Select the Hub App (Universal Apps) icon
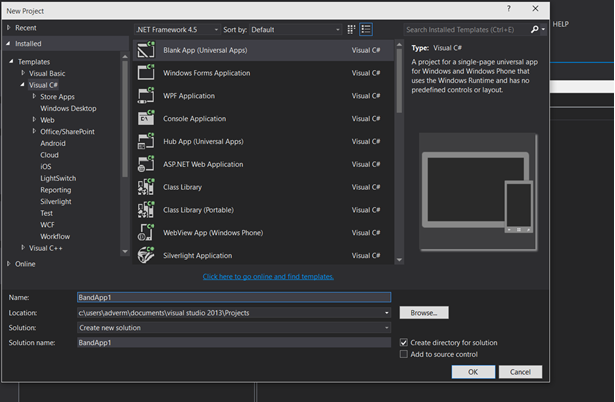Screen dimensions: 615x402 146,141
